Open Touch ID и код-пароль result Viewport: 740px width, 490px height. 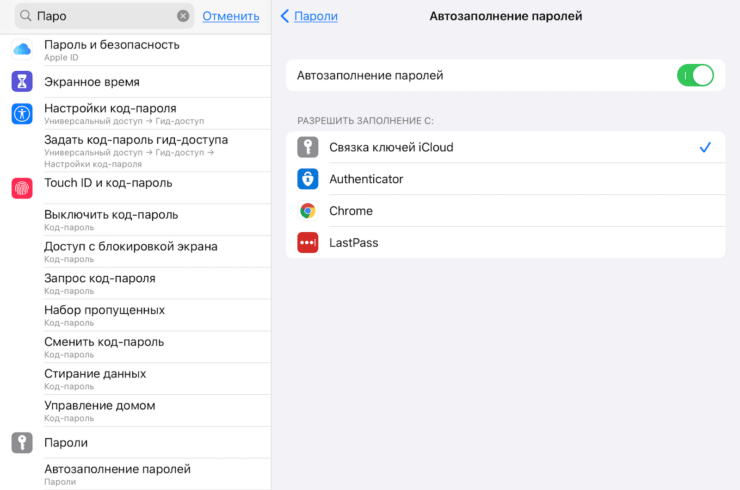(135, 188)
